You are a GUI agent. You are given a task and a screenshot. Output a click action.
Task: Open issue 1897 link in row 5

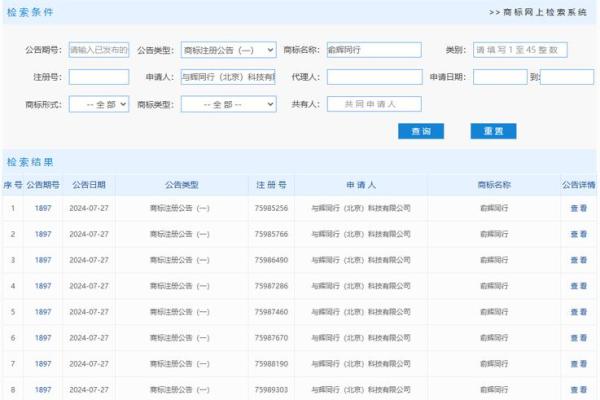click(x=43, y=312)
